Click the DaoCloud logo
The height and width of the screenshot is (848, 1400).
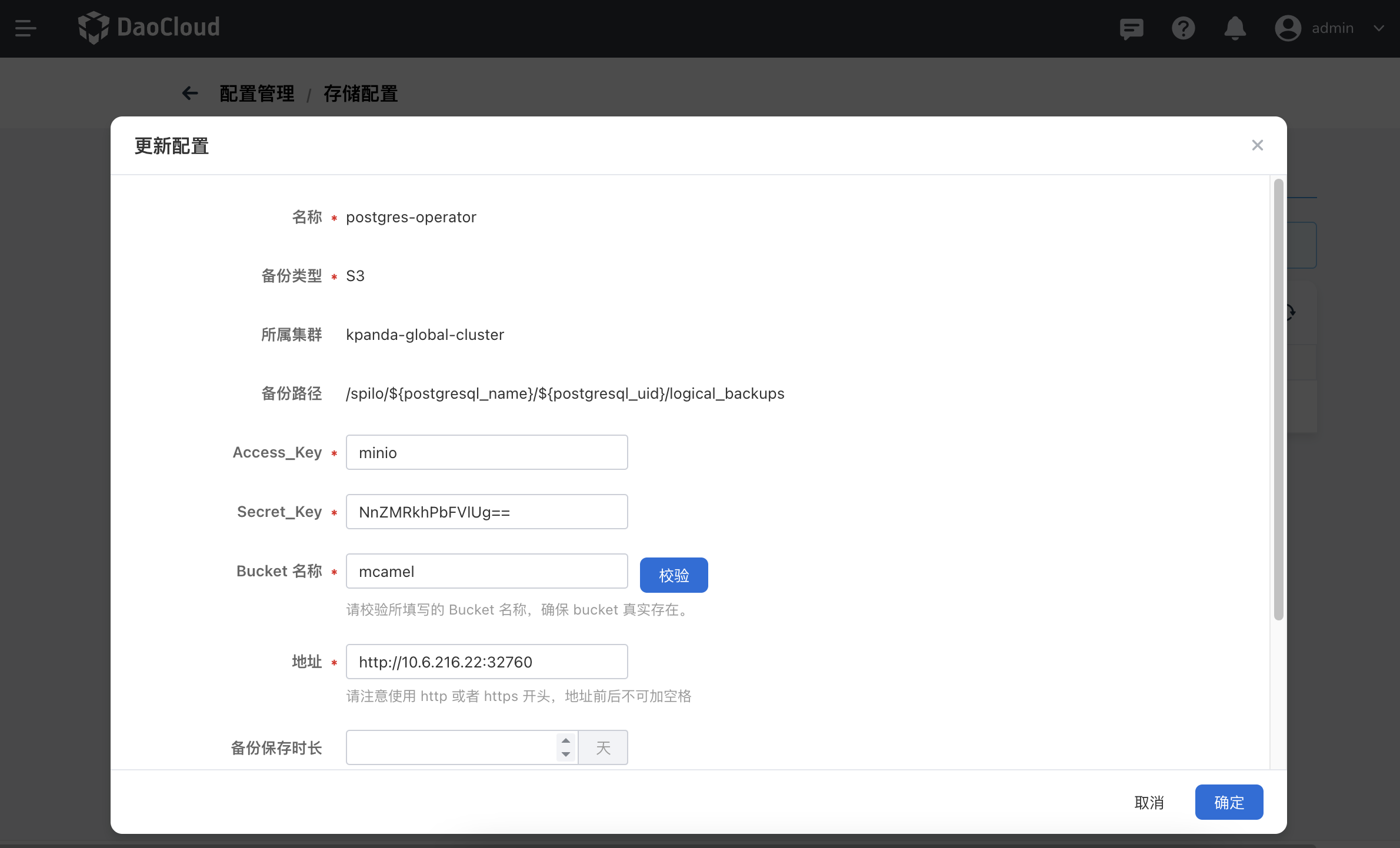coord(149,28)
